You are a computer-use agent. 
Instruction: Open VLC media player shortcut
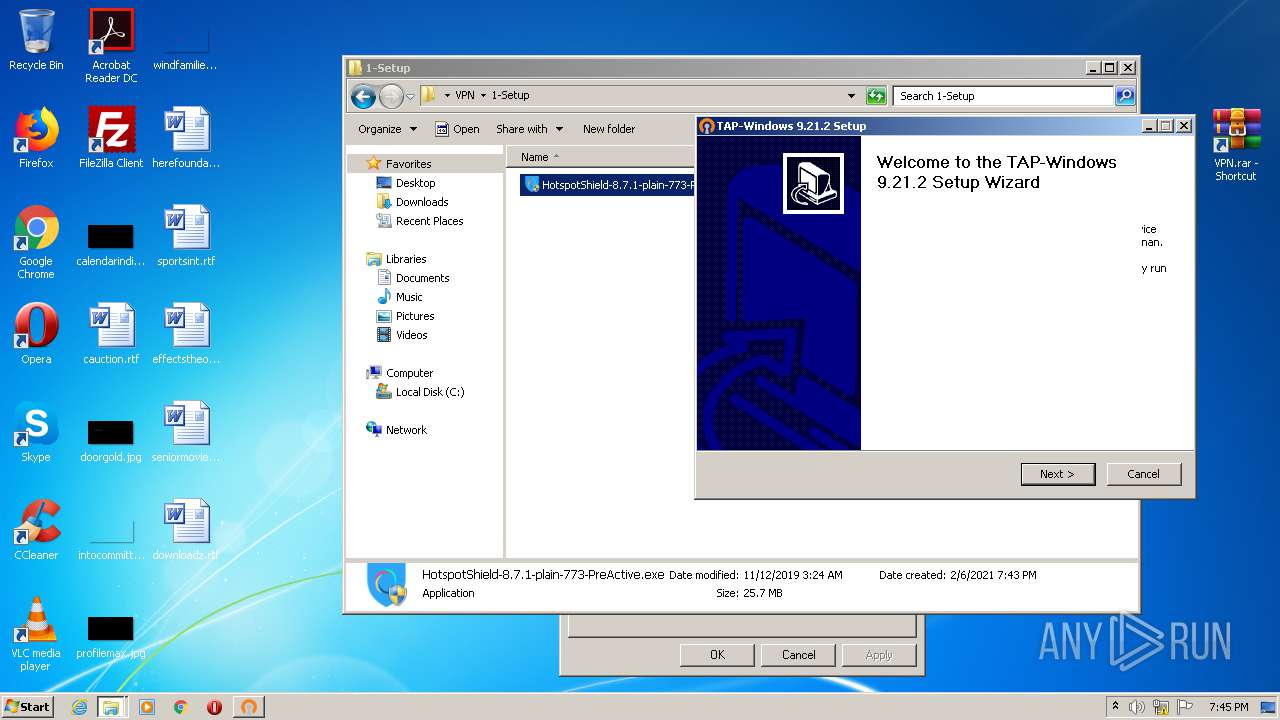(36, 634)
